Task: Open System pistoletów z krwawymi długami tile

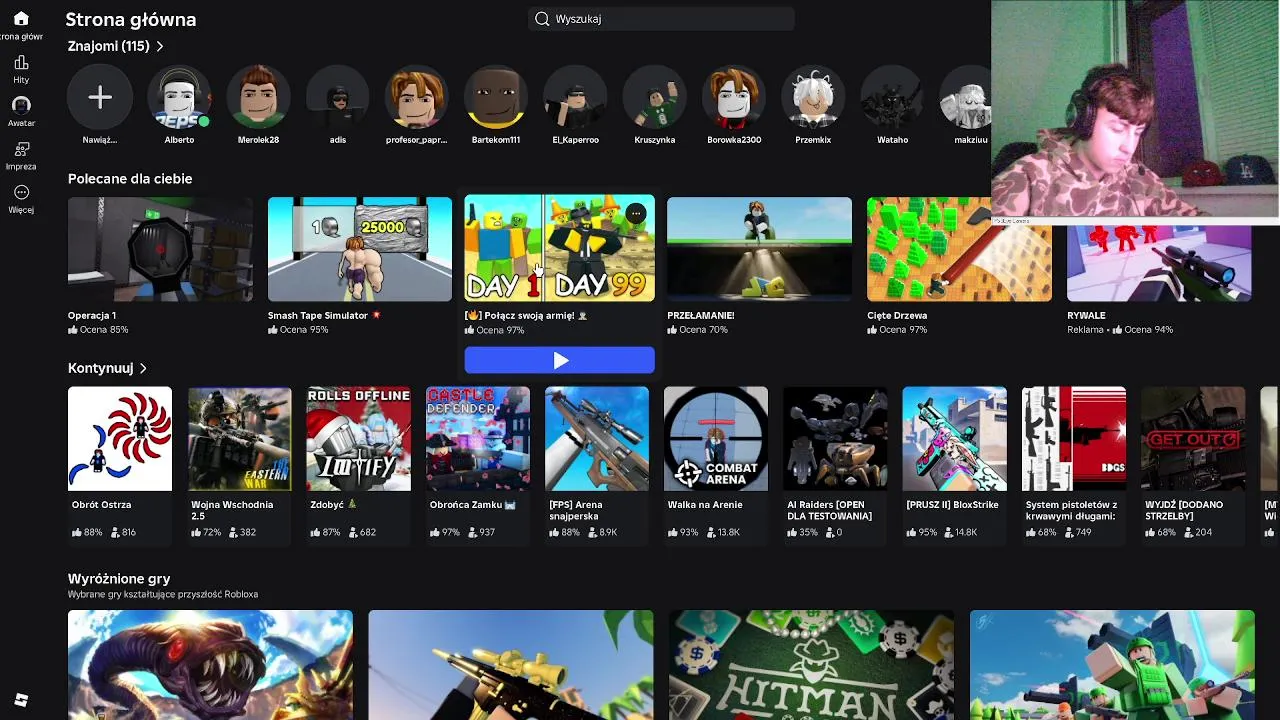Action: [x=1074, y=439]
